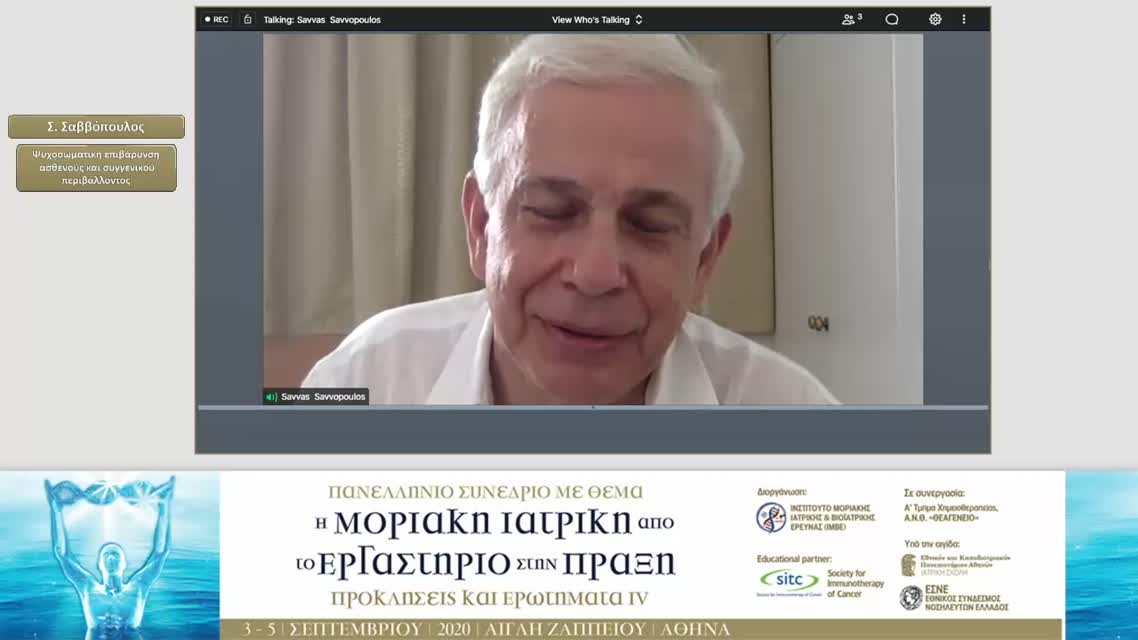Expand the speaker layout chevron

click(640, 19)
